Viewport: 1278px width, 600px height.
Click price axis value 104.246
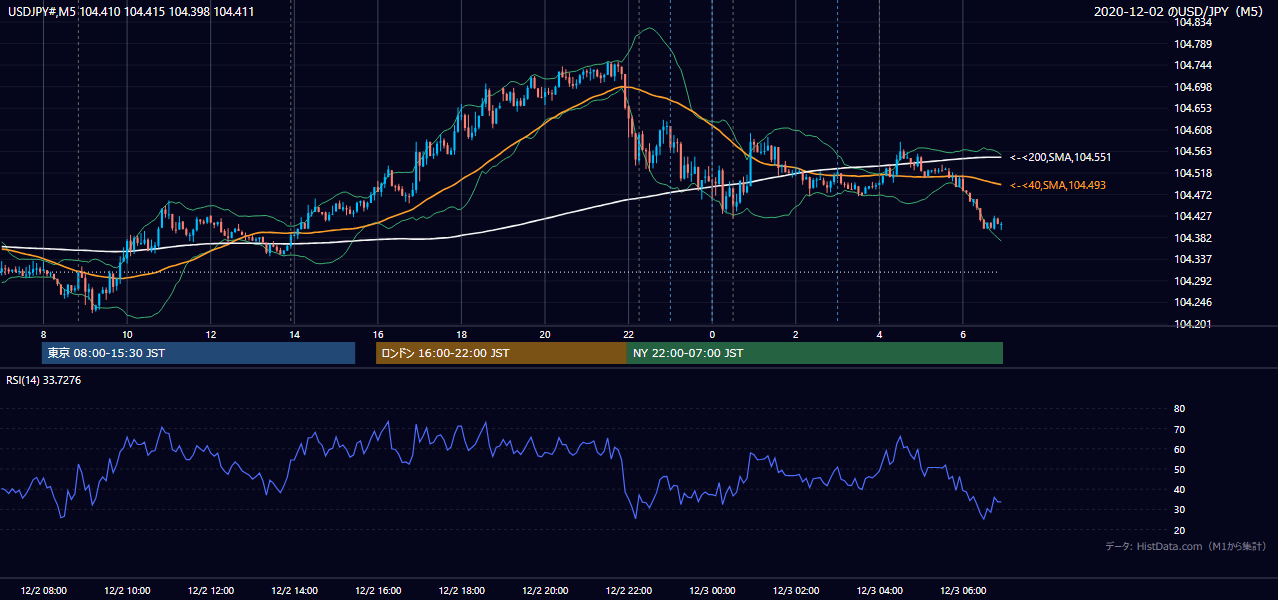pyautogui.click(x=1193, y=302)
